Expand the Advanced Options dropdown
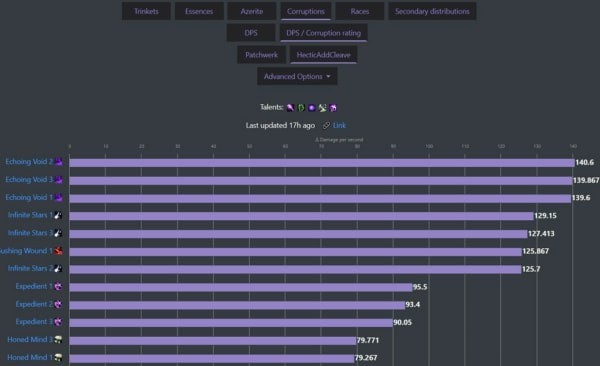The image size is (600, 366). pos(297,77)
